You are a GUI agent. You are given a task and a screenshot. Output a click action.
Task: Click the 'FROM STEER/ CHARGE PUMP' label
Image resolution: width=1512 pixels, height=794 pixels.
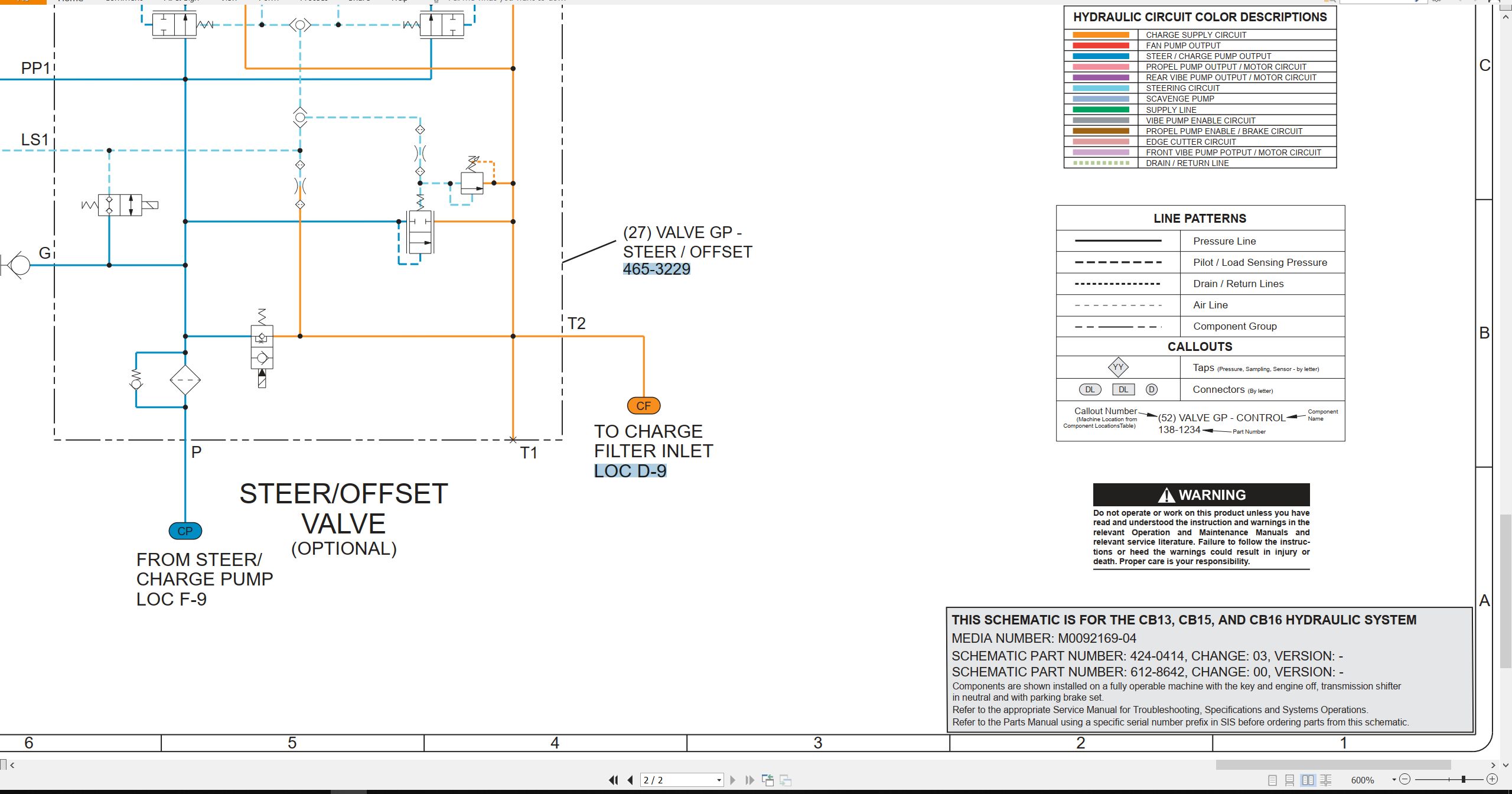[204, 569]
